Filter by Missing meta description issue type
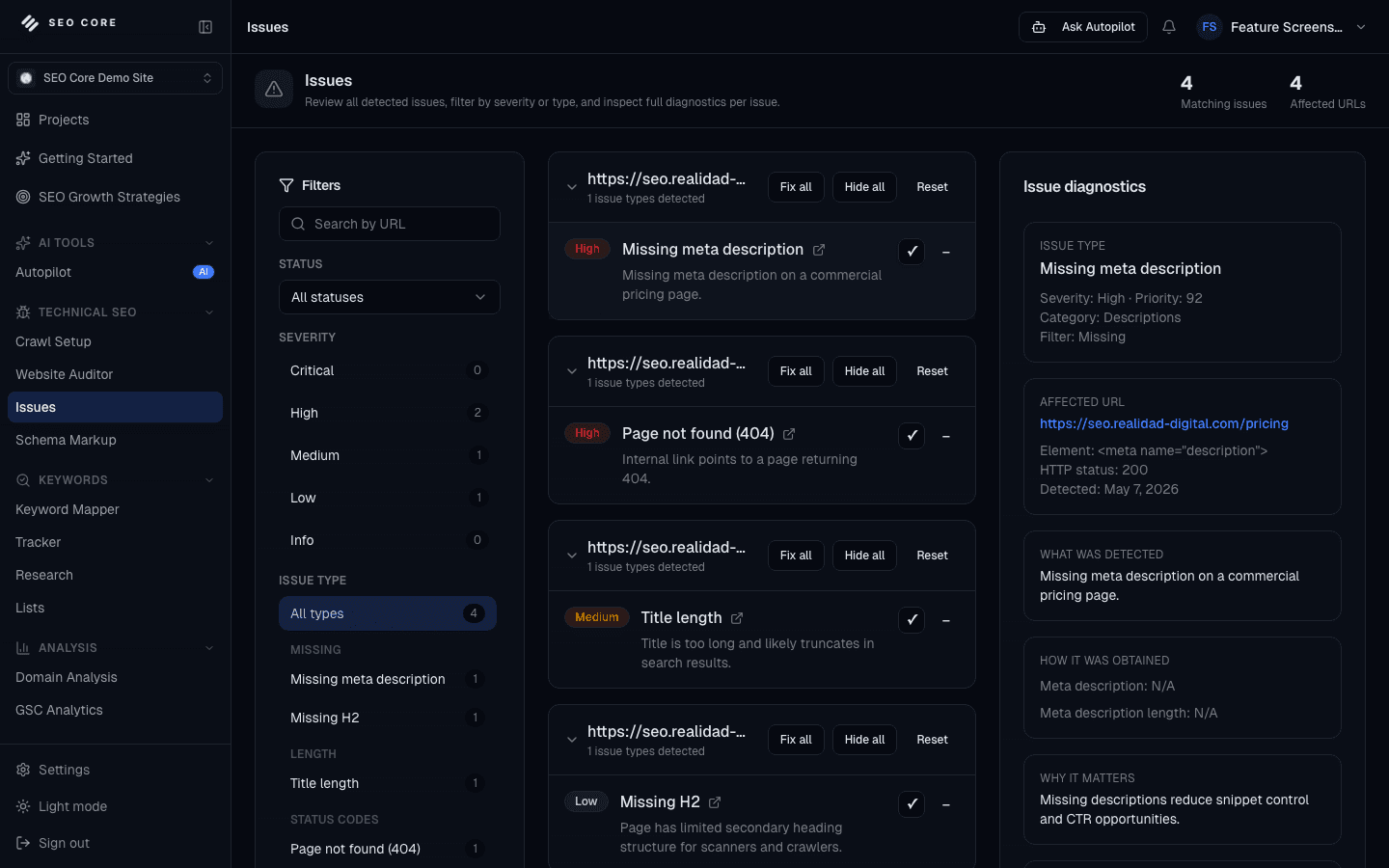The width and height of the screenshot is (1389, 868). click(x=388, y=679)
